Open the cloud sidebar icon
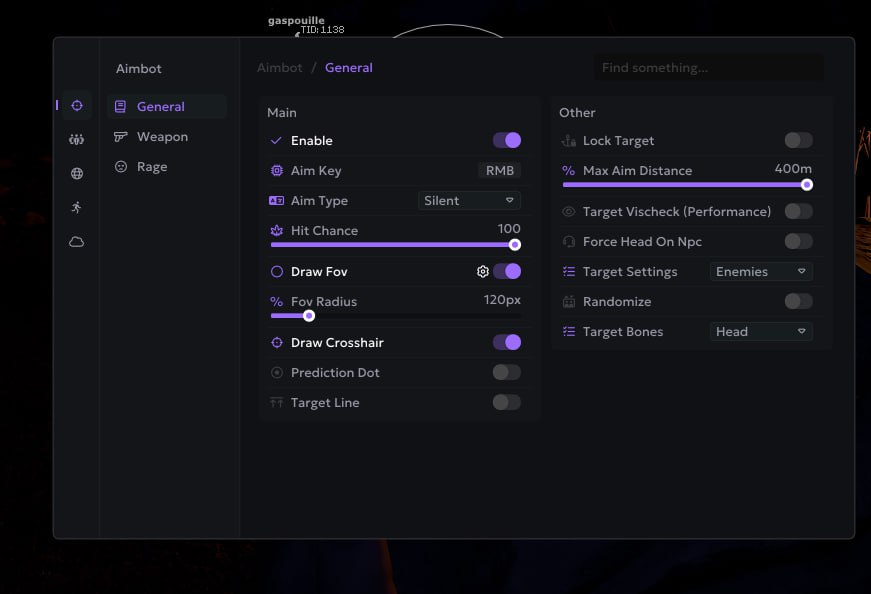 (77, 242)
